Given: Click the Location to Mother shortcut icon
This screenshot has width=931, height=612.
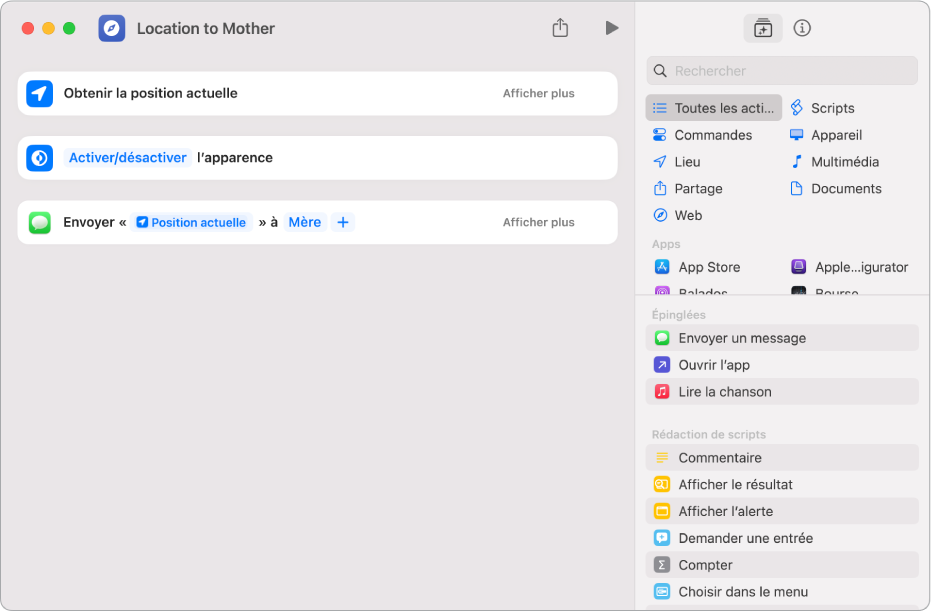Looking at the screenshot, I should pyautogui.click(x=112, y=28).
